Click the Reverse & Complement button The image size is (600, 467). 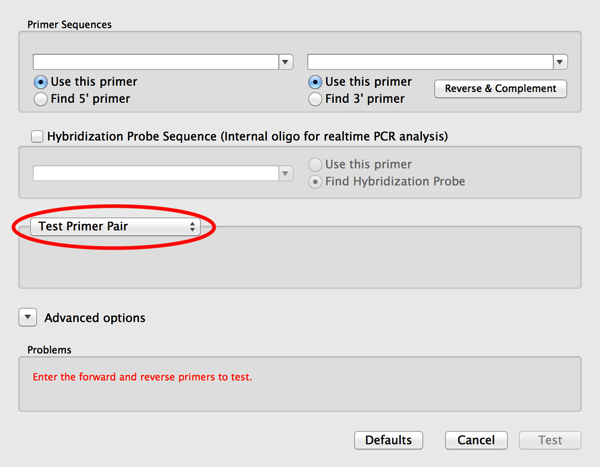click(500, 89)
